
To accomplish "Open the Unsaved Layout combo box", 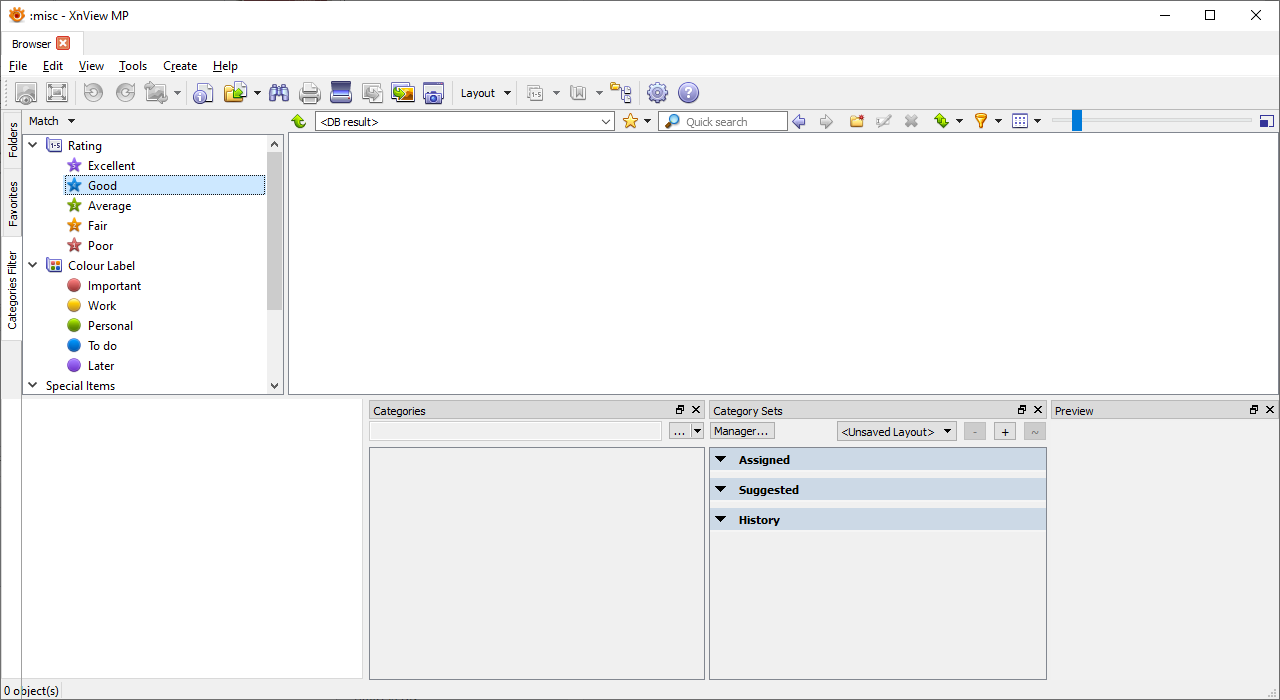I will point(896,432).
